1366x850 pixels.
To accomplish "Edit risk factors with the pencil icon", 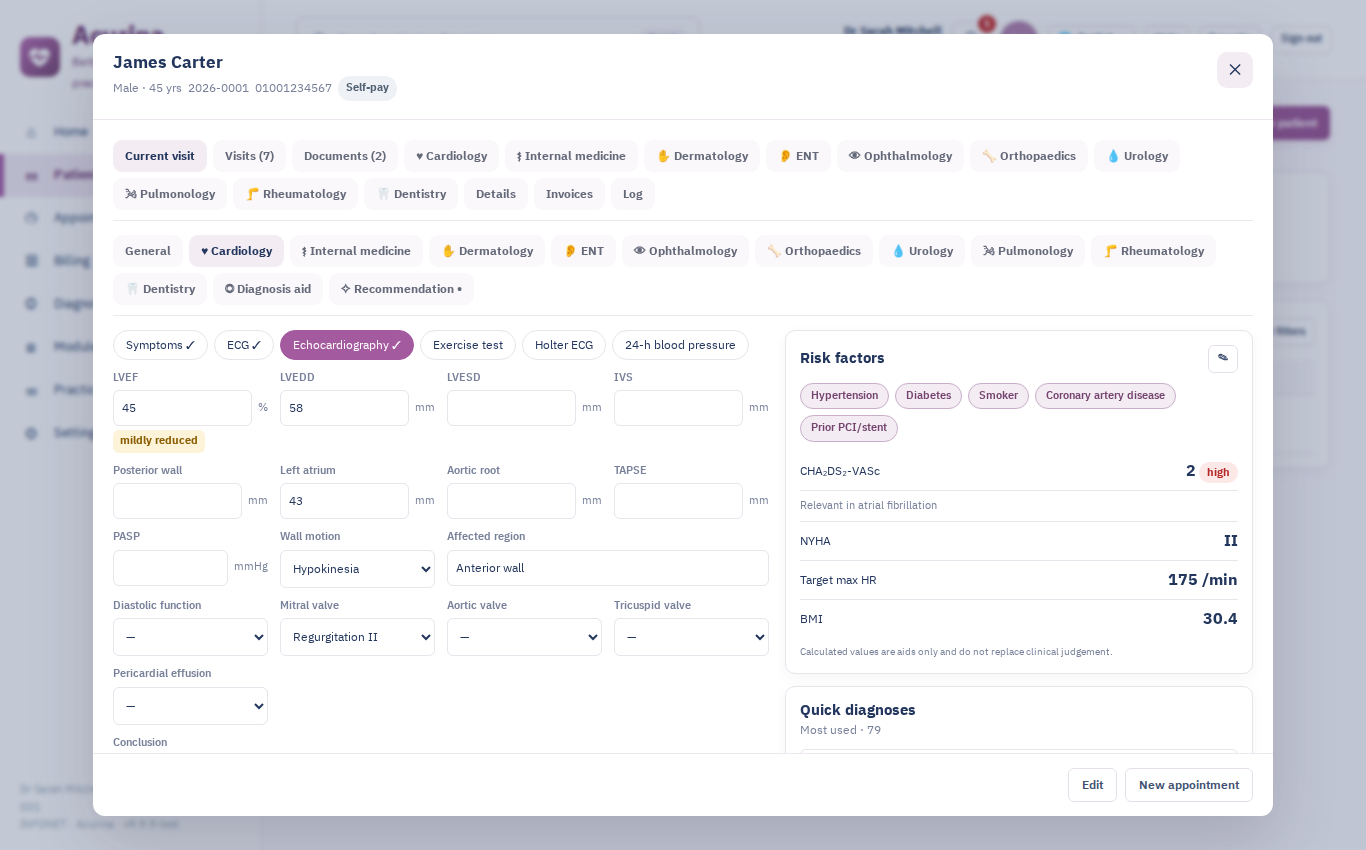I will pyautogui.click(x=1223, y=359).
